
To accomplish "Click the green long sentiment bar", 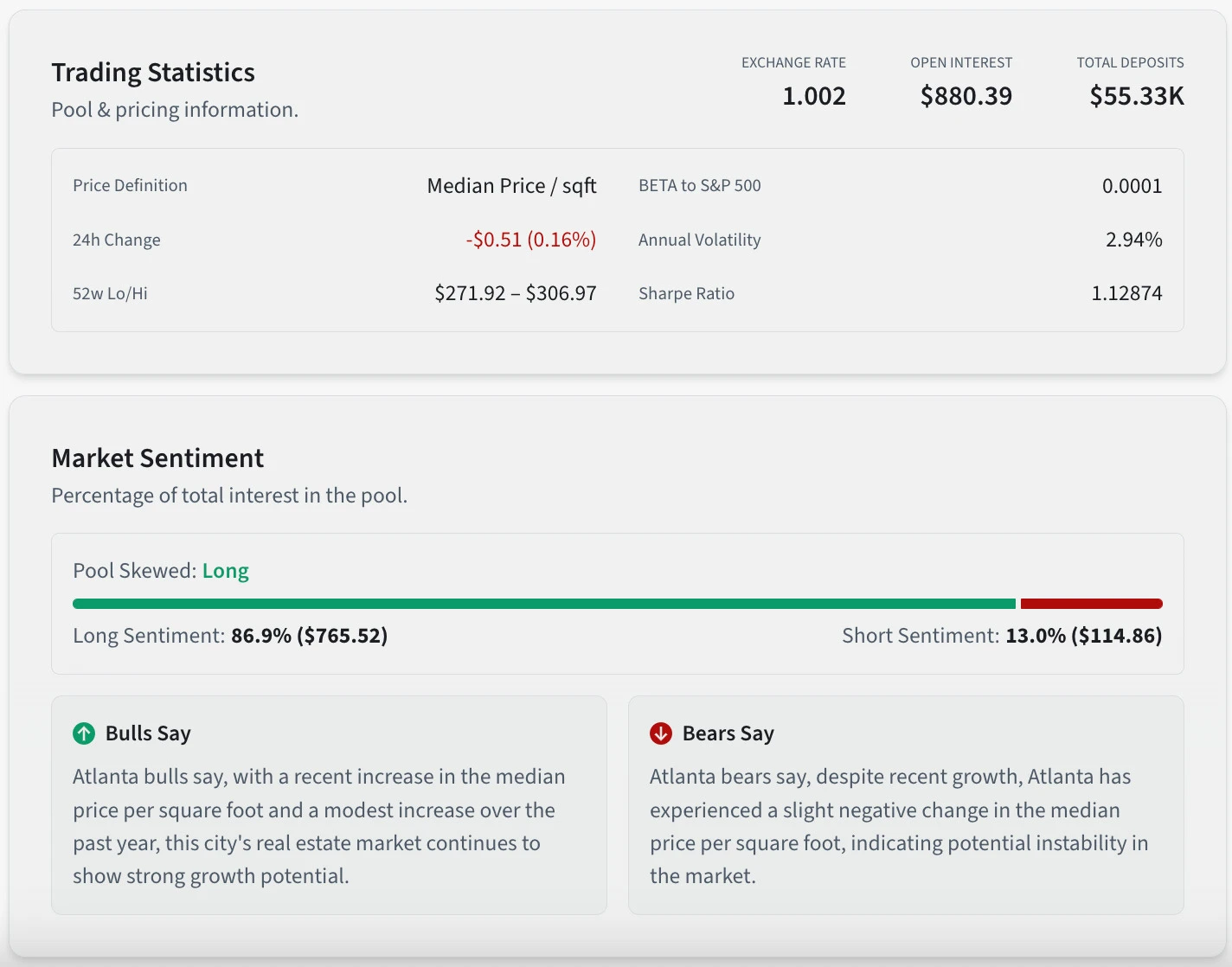I will (x=543, y=604).
